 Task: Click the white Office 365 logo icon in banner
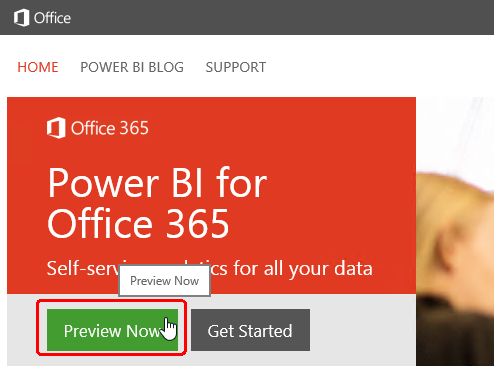[x=56, y=128]
